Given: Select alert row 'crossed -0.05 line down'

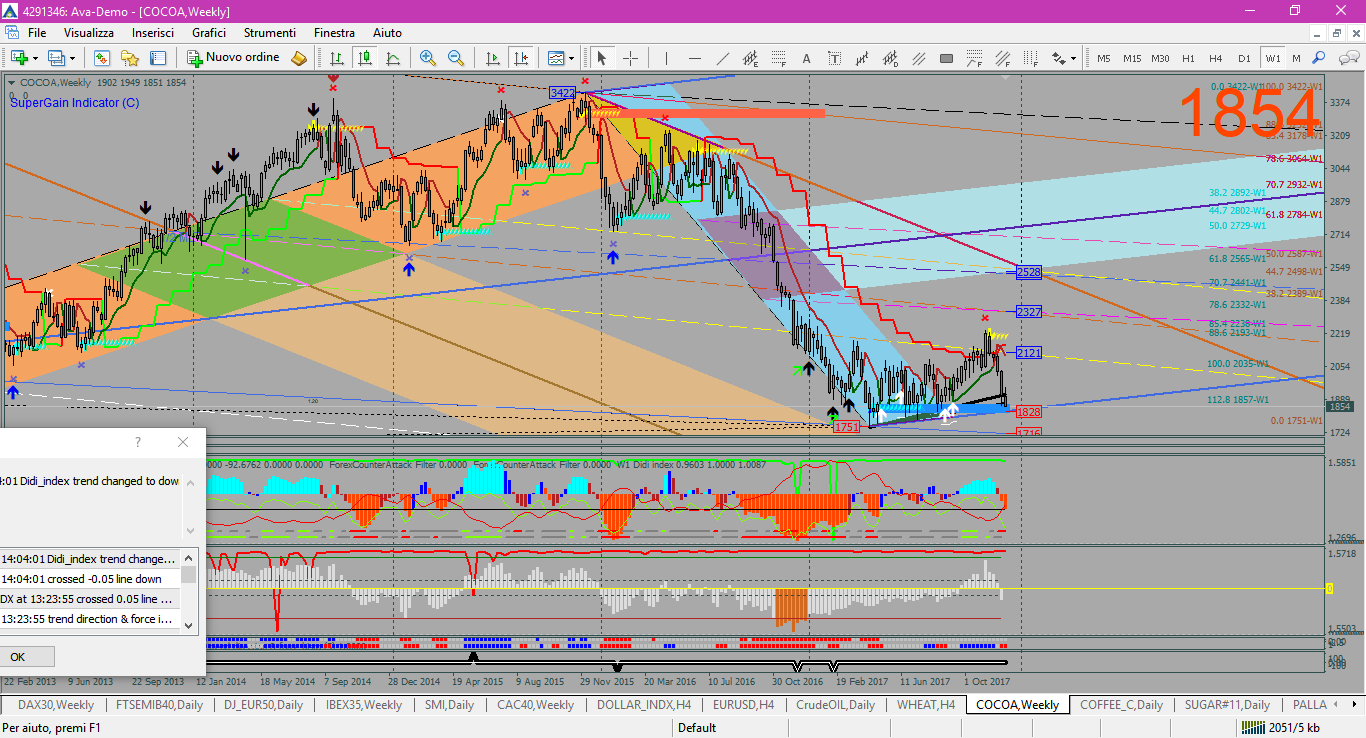Looking at the screenshot, I should tap(90, 579).
